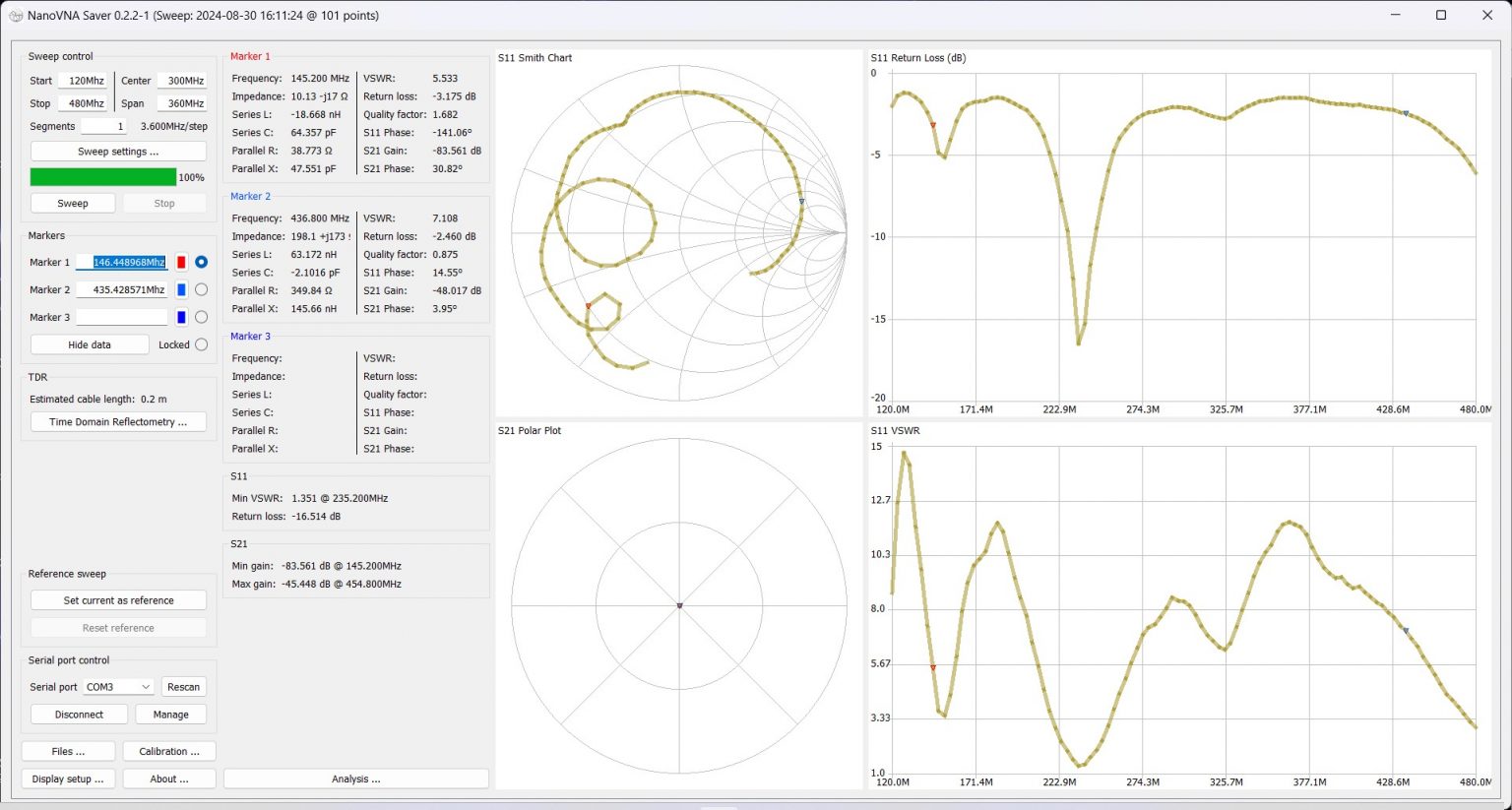Click the NanoVNA Saver title bar icon
Viewport: 1512px width, 810px height.
(x=15, y=16)
